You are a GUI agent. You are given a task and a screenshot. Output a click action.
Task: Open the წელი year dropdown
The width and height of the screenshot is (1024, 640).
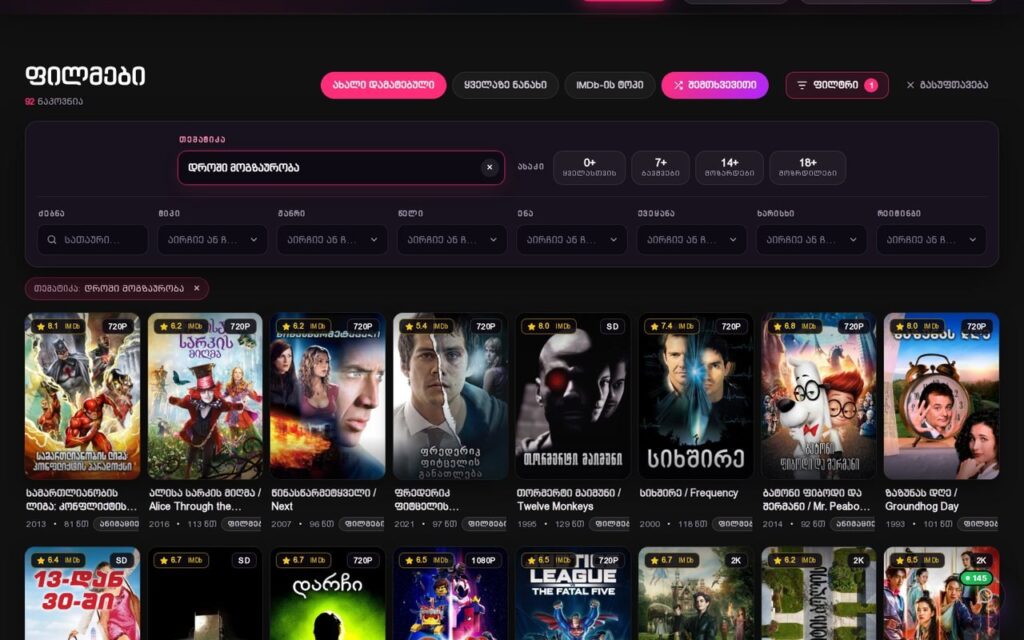click(x=452, y=240)
